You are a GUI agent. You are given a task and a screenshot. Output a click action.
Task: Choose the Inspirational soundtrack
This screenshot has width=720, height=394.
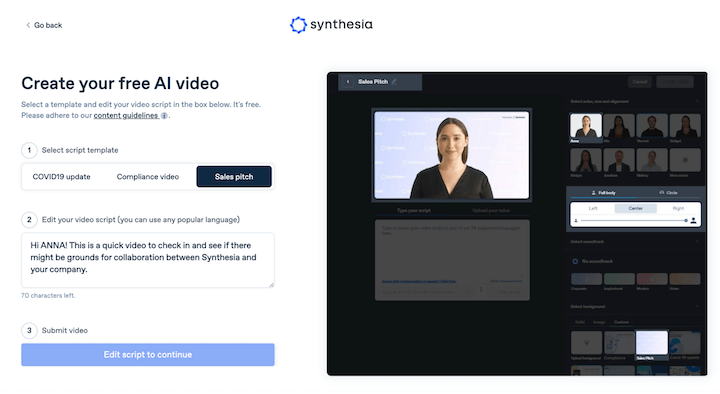pyautogui.click(x=619, y=279)
